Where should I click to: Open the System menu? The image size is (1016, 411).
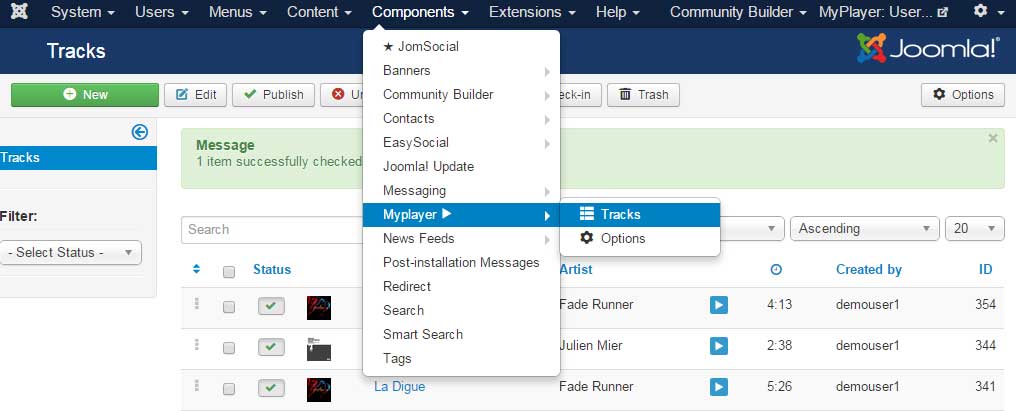pyautogui.click(x=83, y=12)
